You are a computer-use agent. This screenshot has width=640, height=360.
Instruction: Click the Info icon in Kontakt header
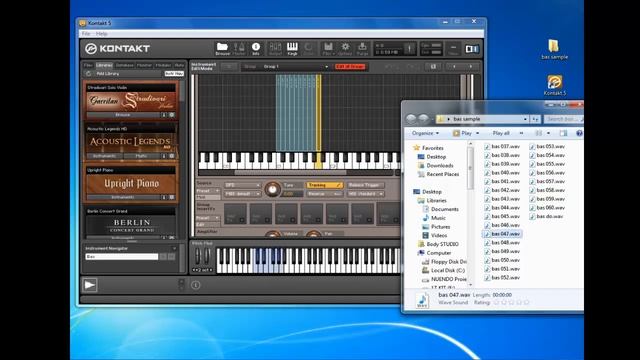[256, 49]
